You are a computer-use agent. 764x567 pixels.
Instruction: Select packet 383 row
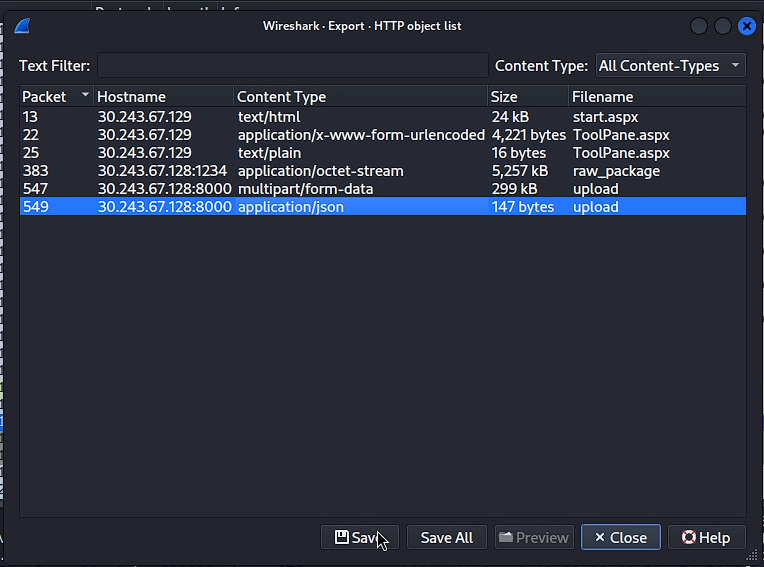pyautogui.click(x=383, y=170)
